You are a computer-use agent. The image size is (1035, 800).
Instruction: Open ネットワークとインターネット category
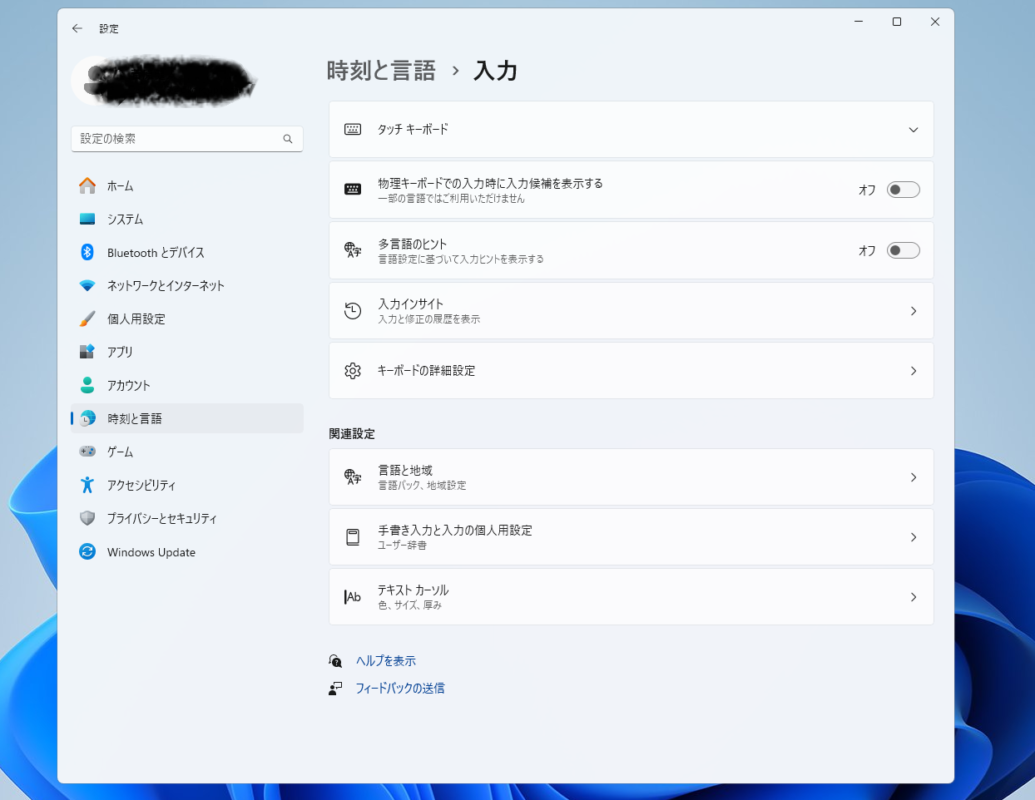(x=187, y=286)
